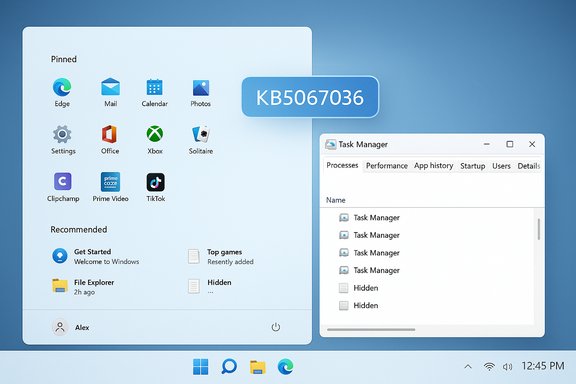Click the Task Manager vertical scrollbar

[x=539, y=229]
